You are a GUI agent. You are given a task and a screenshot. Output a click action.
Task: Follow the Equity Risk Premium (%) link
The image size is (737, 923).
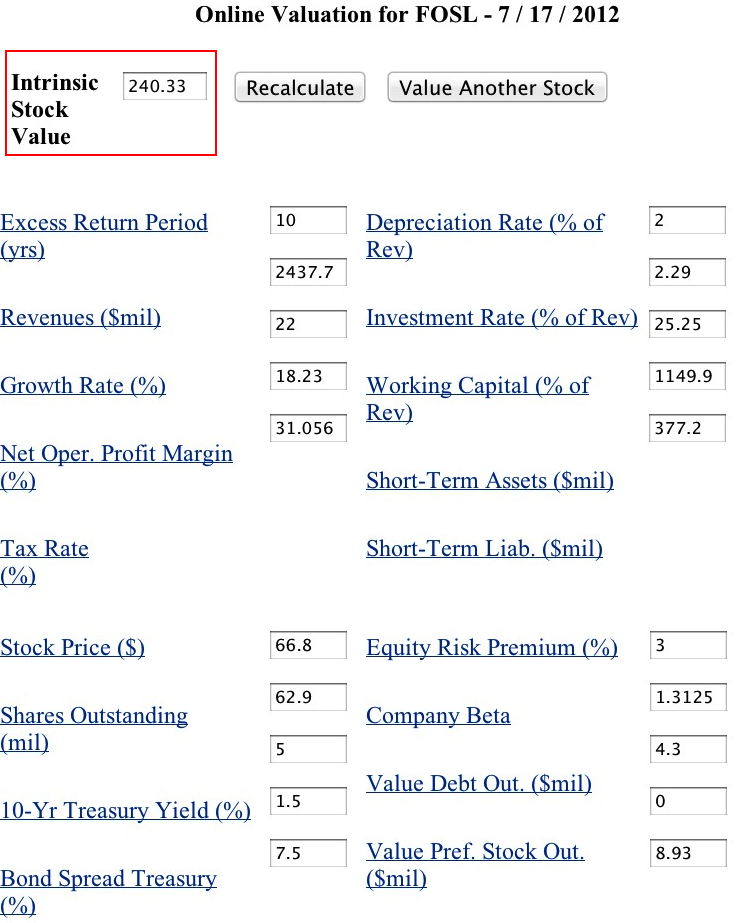coord(492,648)
